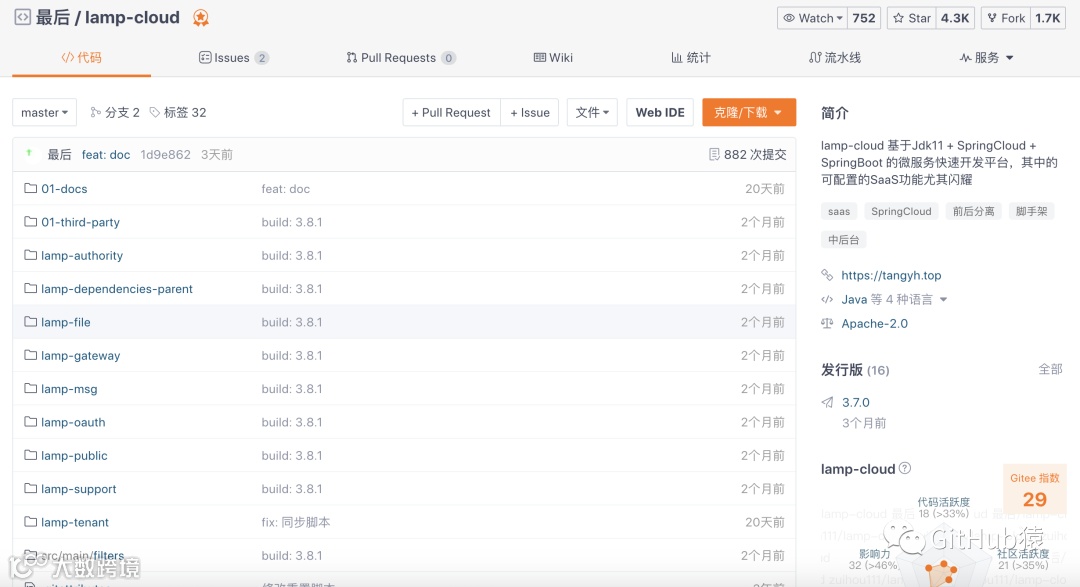The image size is (1080, 587).
Task: Click the + Issue button
Action: [530, 112]
